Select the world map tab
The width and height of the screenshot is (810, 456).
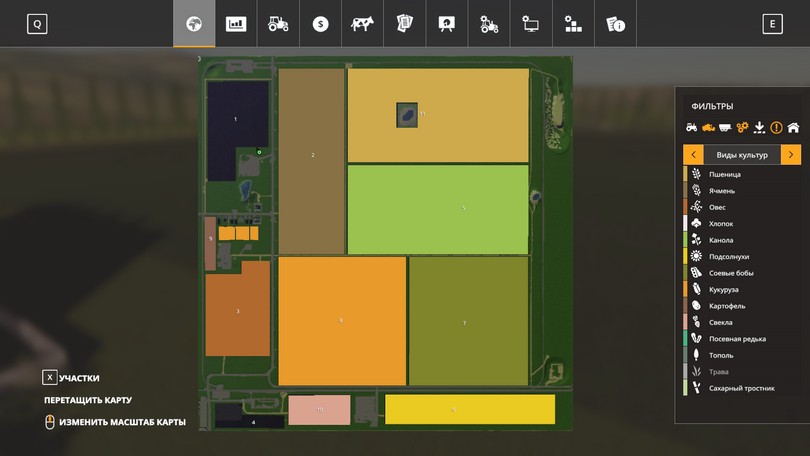[194, 25]
